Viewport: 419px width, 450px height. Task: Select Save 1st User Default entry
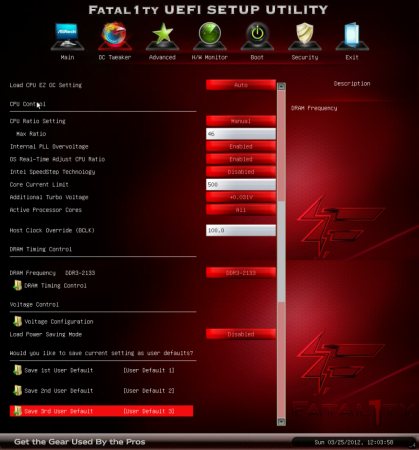coord(101,370)
